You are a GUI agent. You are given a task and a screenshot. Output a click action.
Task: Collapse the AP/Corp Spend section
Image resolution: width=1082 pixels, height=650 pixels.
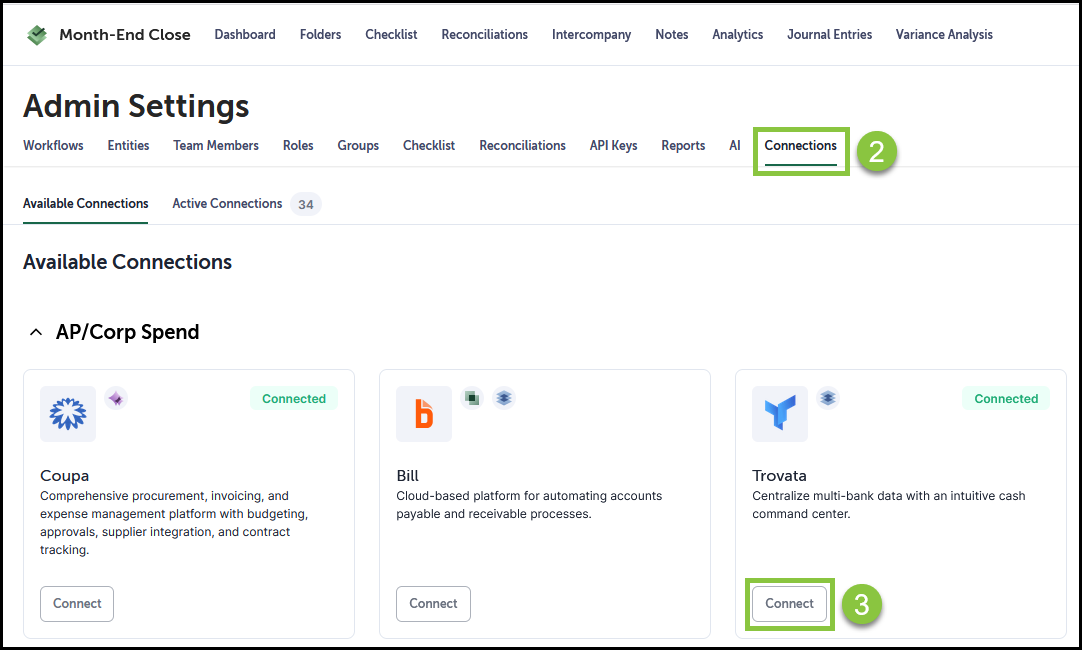pyautogui.click(x=36, y=333)
